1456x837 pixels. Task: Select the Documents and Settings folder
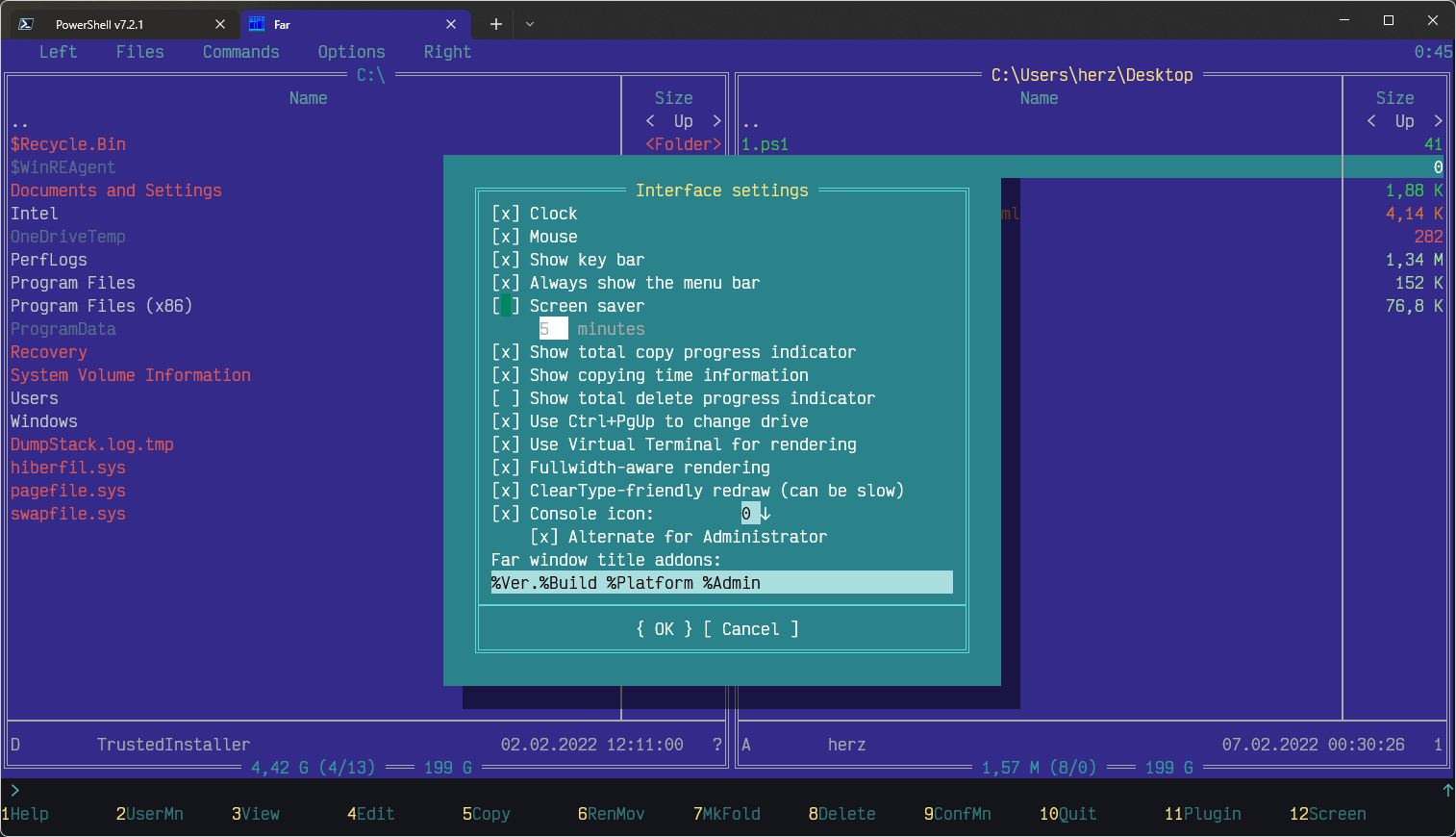point(116,190)
